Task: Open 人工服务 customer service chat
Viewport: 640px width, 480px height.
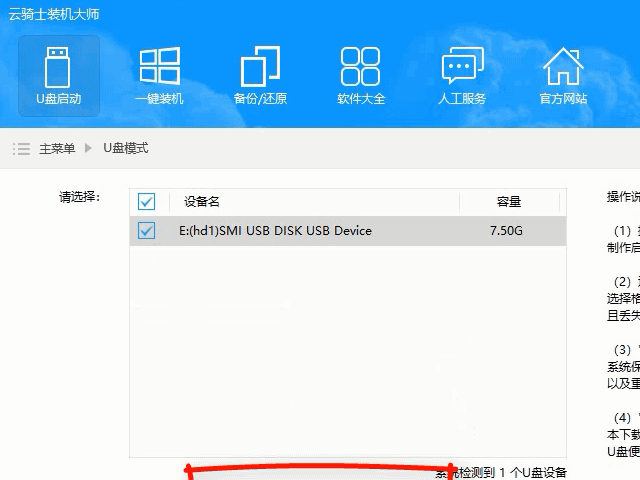Action: tap(462, 76)
